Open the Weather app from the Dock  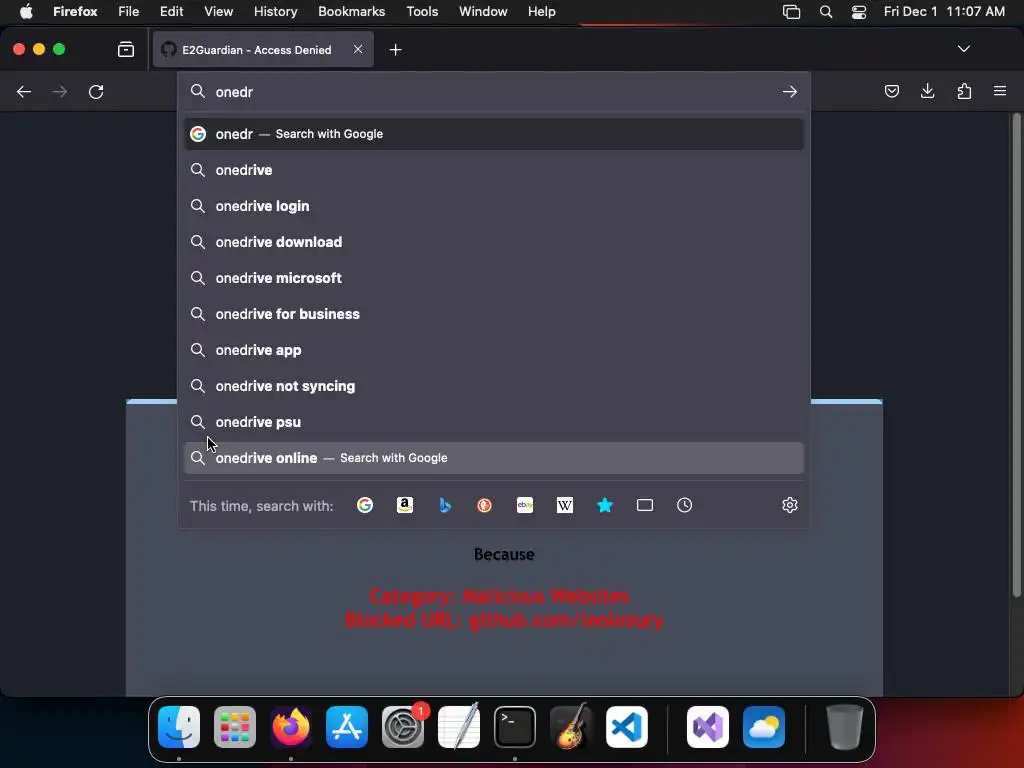click(763, 727)
